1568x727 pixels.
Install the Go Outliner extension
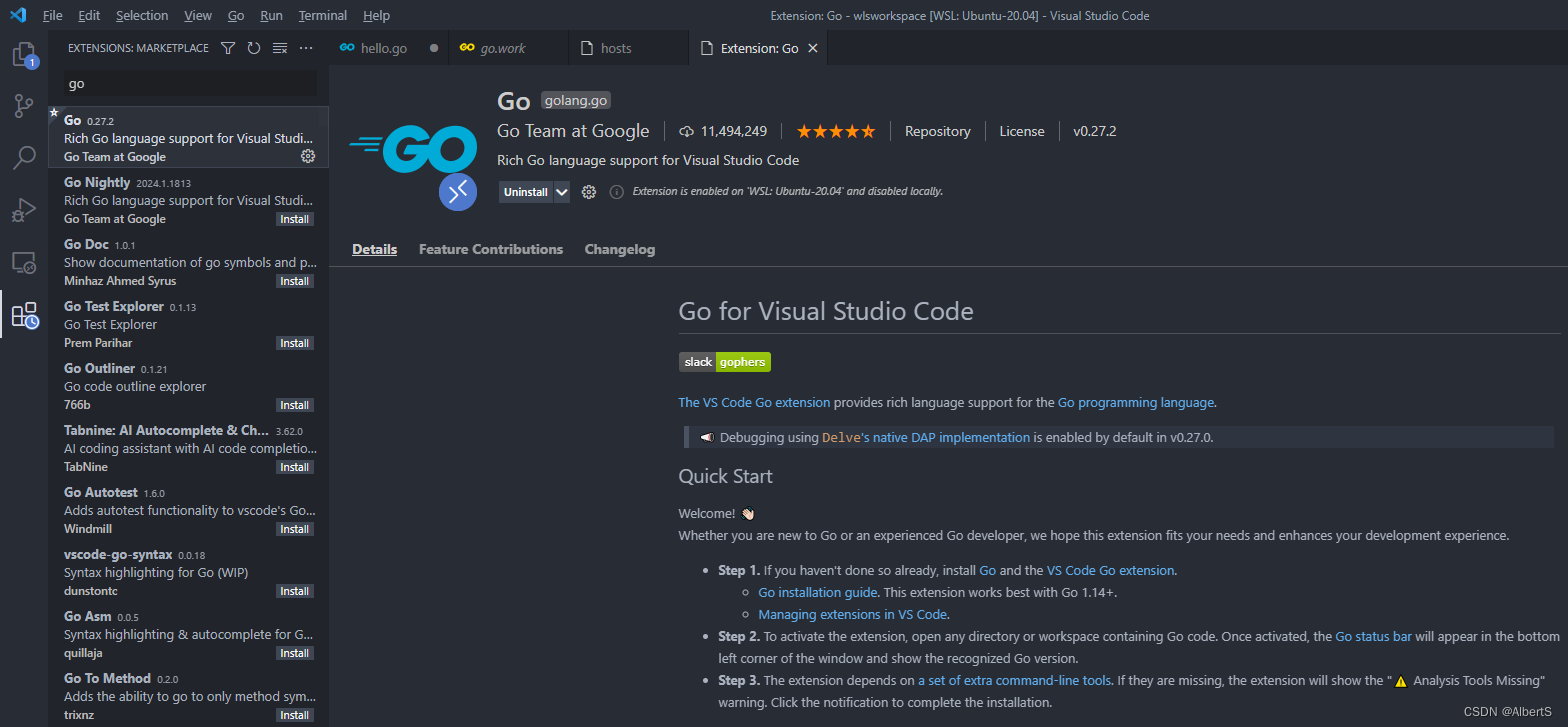coord(294,405)
